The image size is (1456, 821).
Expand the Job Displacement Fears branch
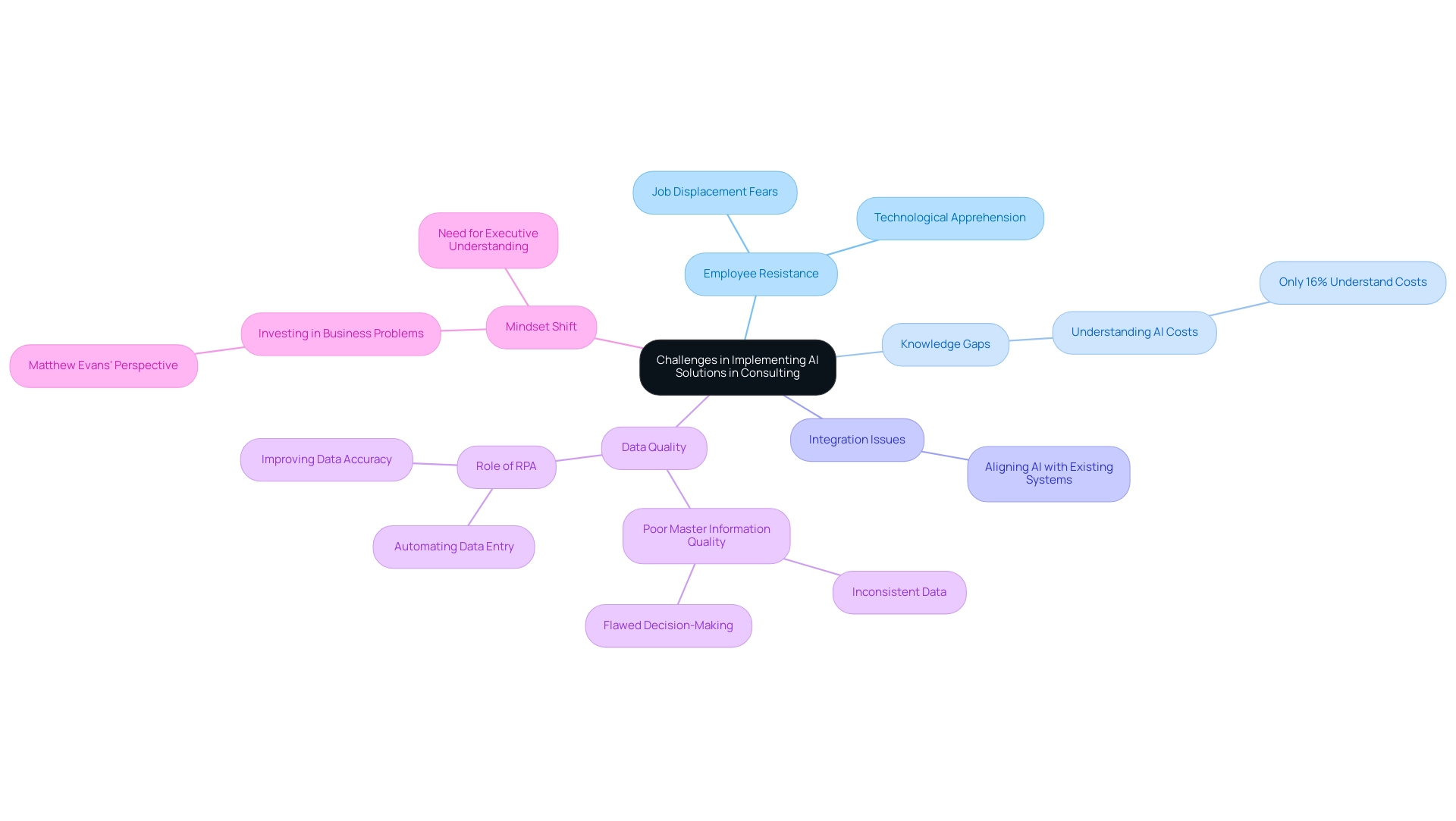pyautogui.click(x=714, y=191)
